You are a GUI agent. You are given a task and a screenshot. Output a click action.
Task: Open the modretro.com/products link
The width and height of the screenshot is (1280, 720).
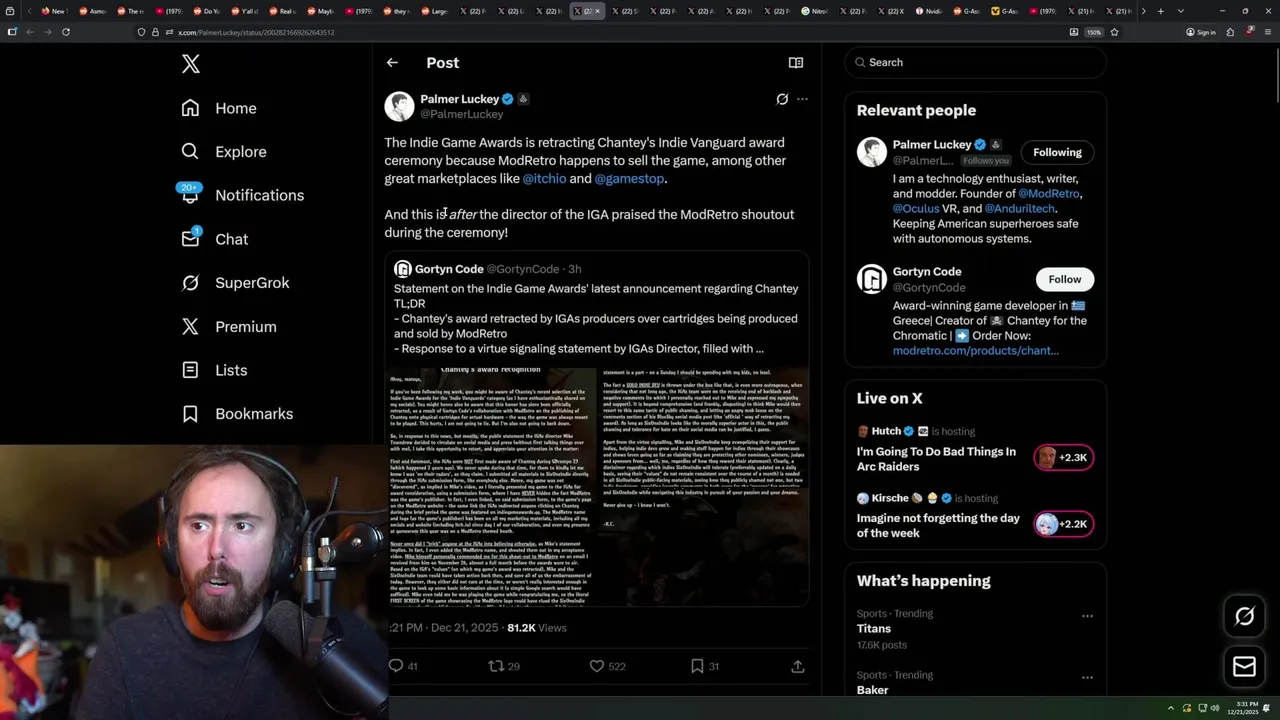coord(975,350)
